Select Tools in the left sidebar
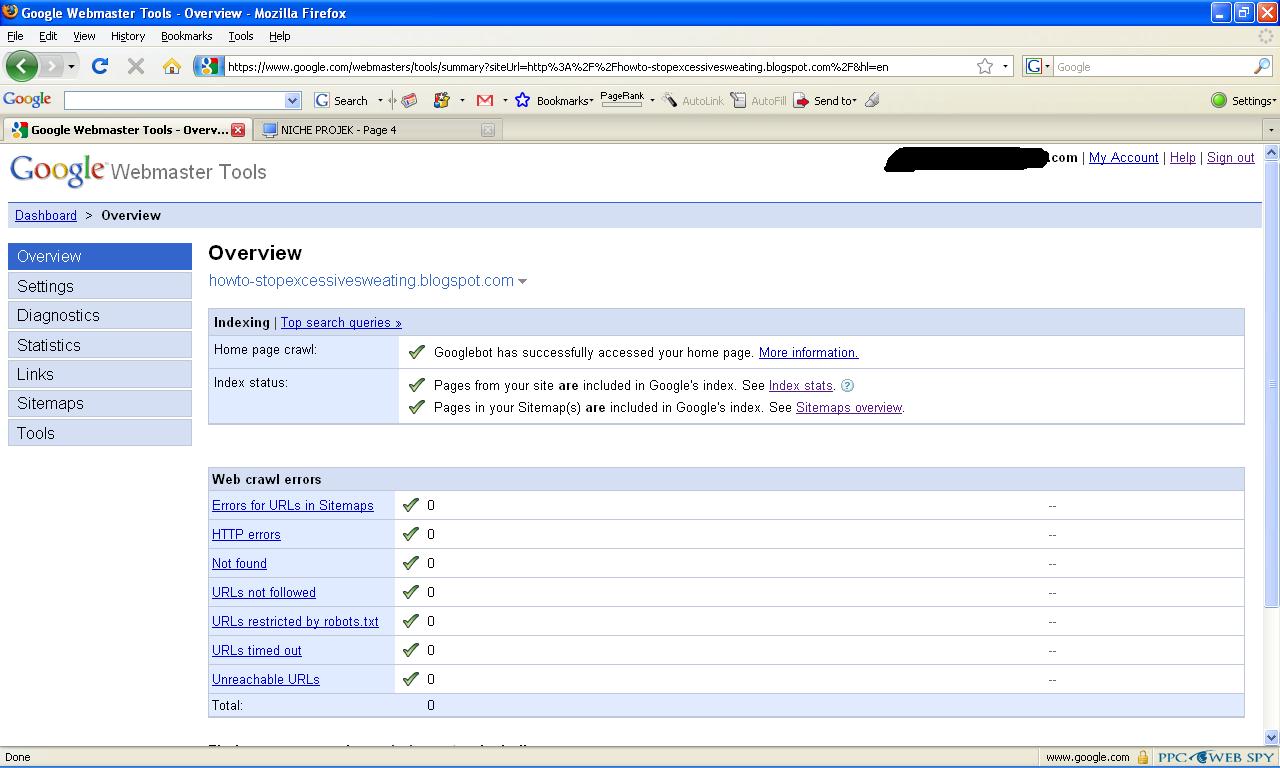 (100, 433)
